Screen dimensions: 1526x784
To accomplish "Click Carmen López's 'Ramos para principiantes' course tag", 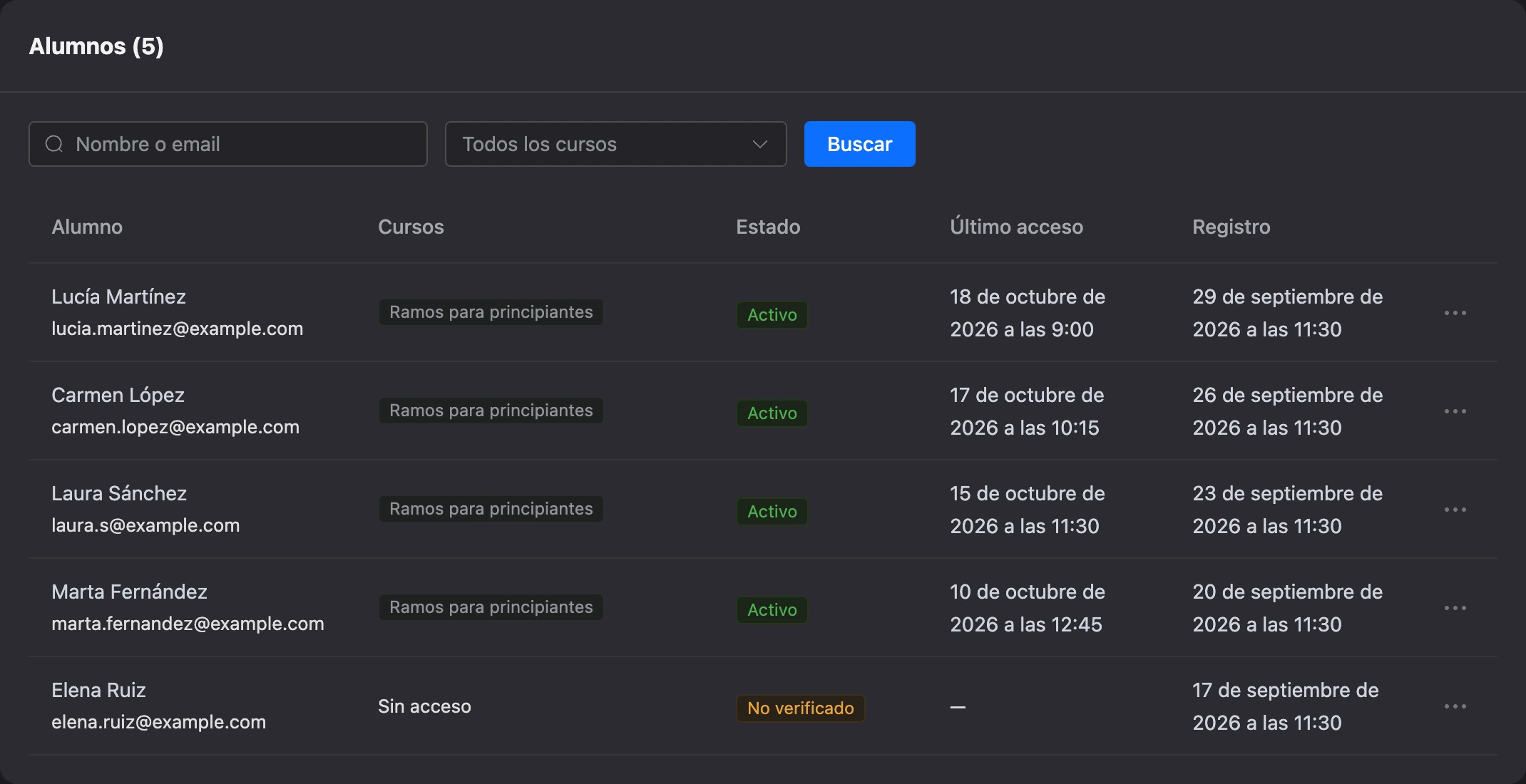I will (x=491, y=411).
